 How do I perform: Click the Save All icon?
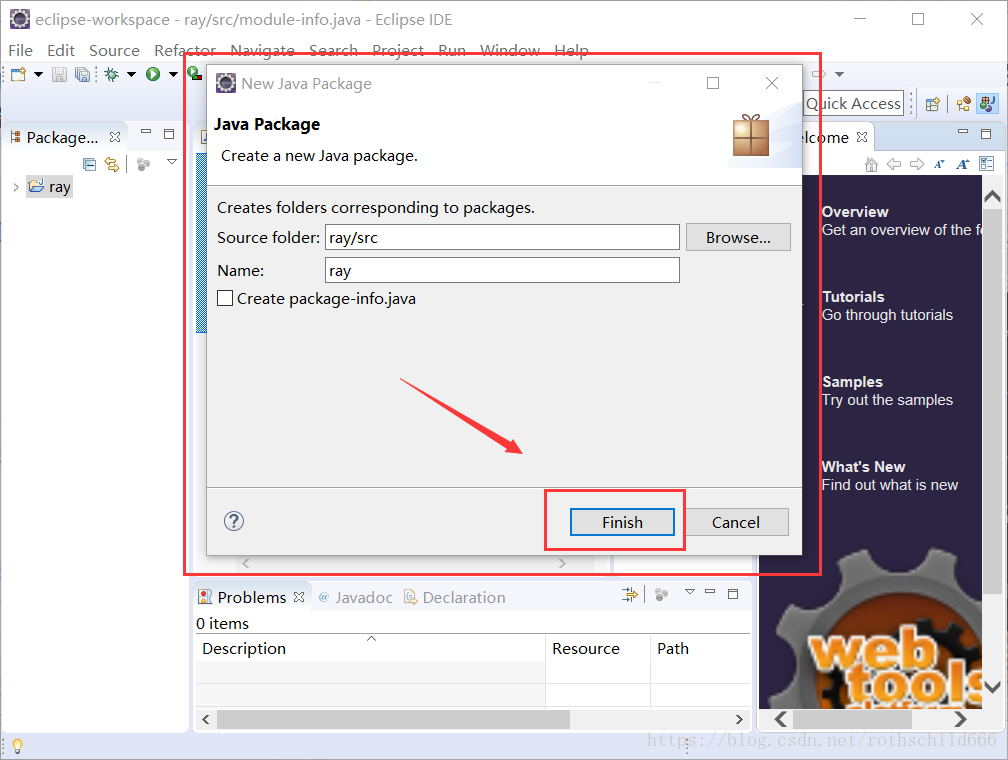[82, 75]
